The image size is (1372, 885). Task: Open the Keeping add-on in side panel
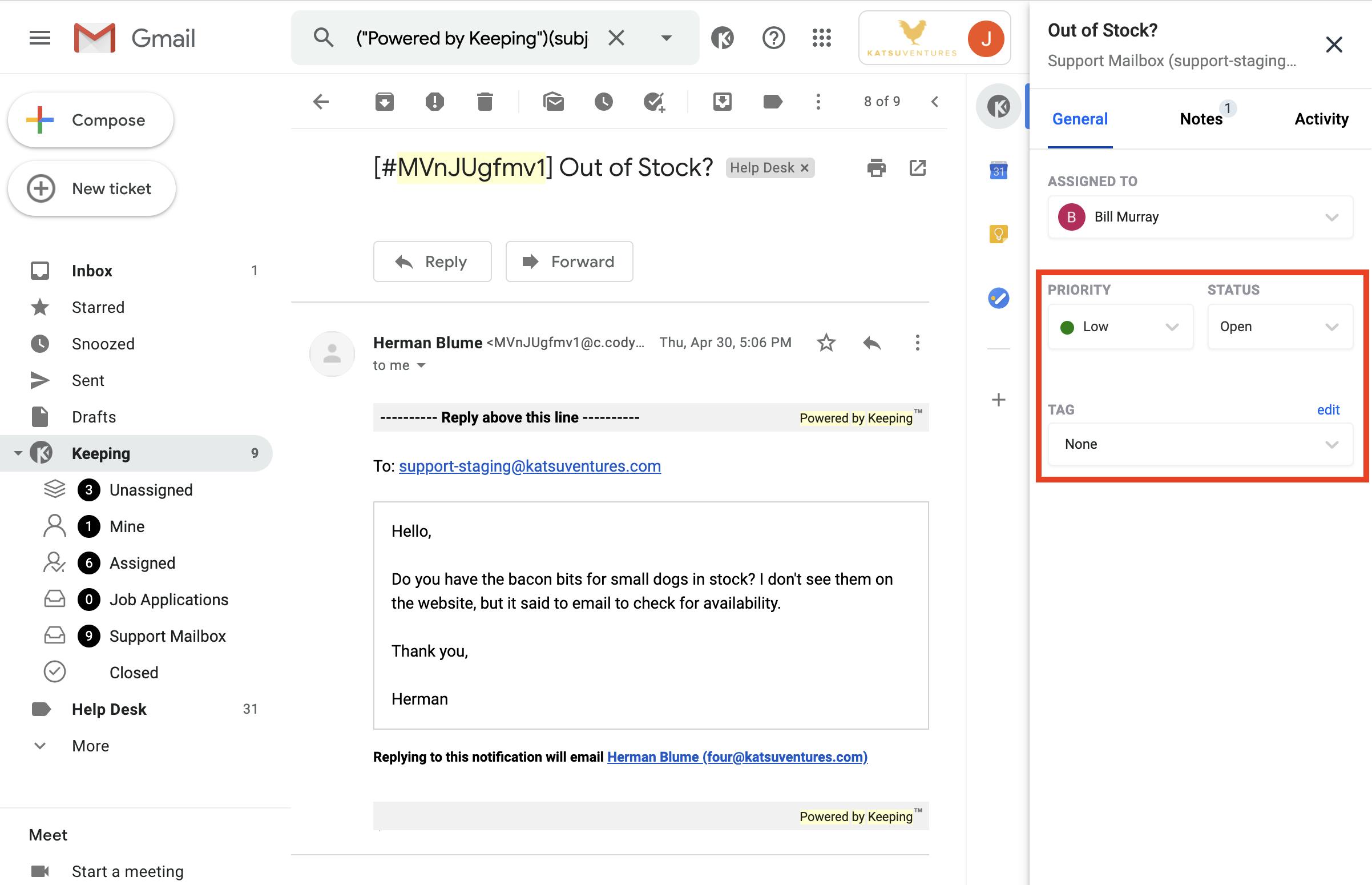click(999, 106)
